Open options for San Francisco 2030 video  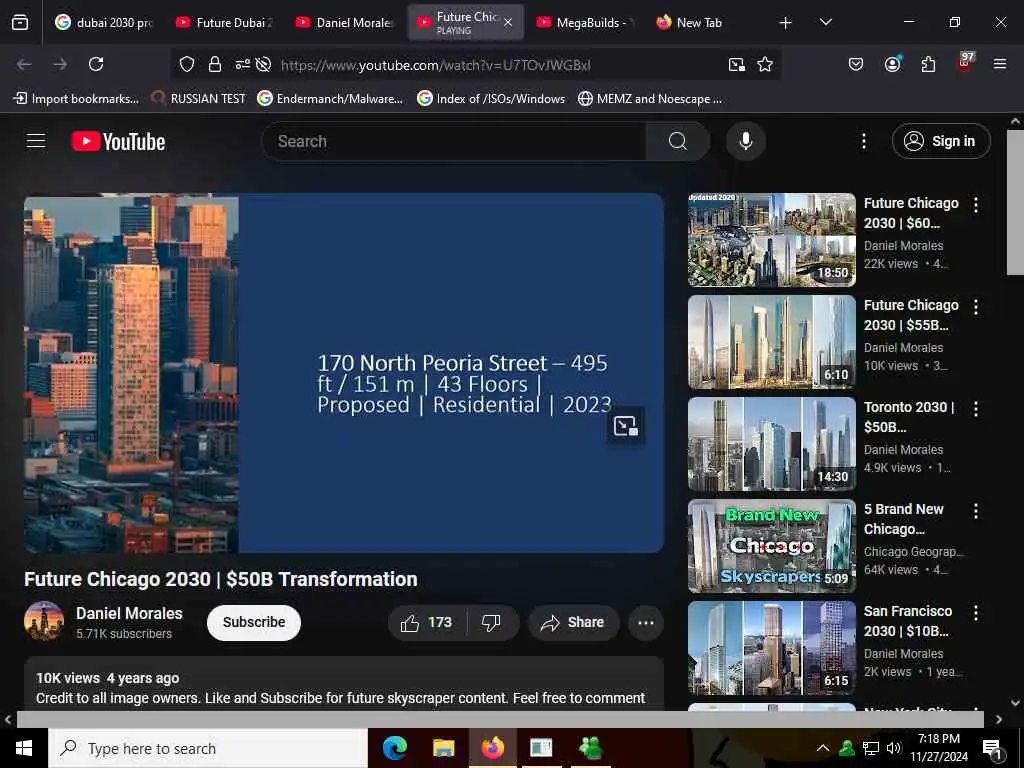click(x=976, y=613)
